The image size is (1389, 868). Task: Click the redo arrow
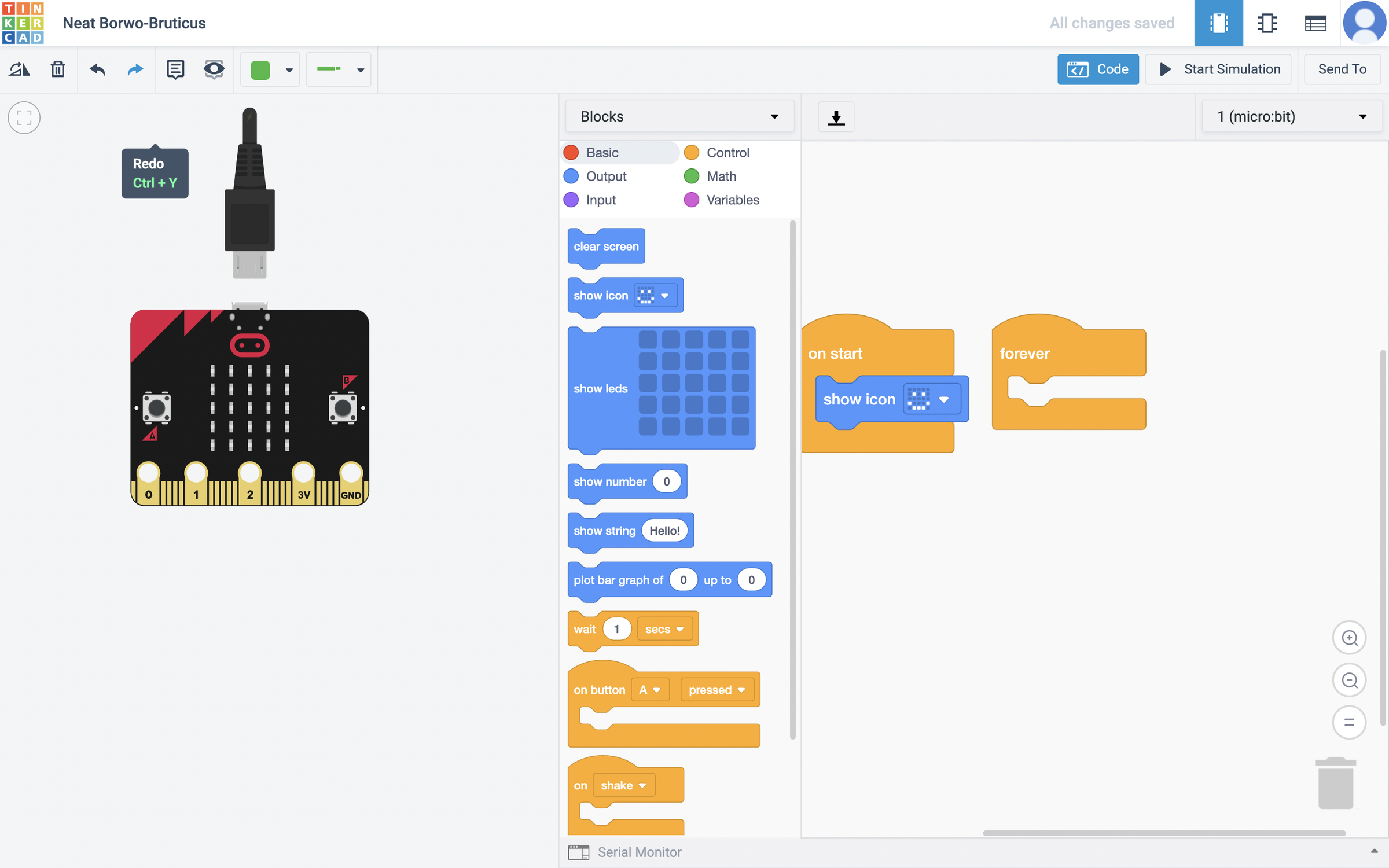pyautogui.click(x=135, y=69)
